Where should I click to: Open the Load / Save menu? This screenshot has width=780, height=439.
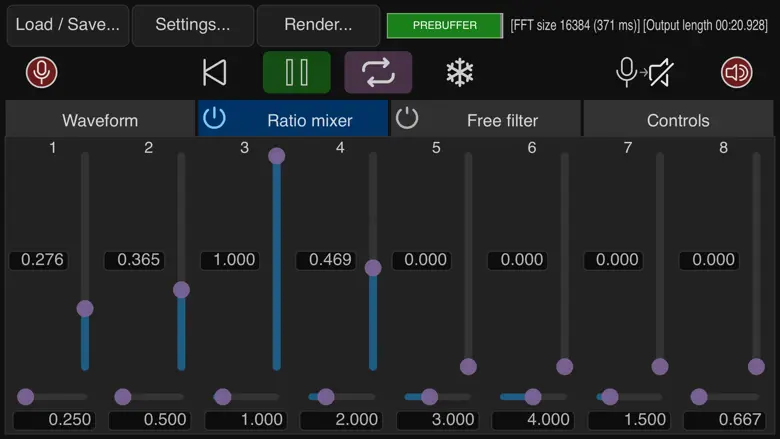67,25
